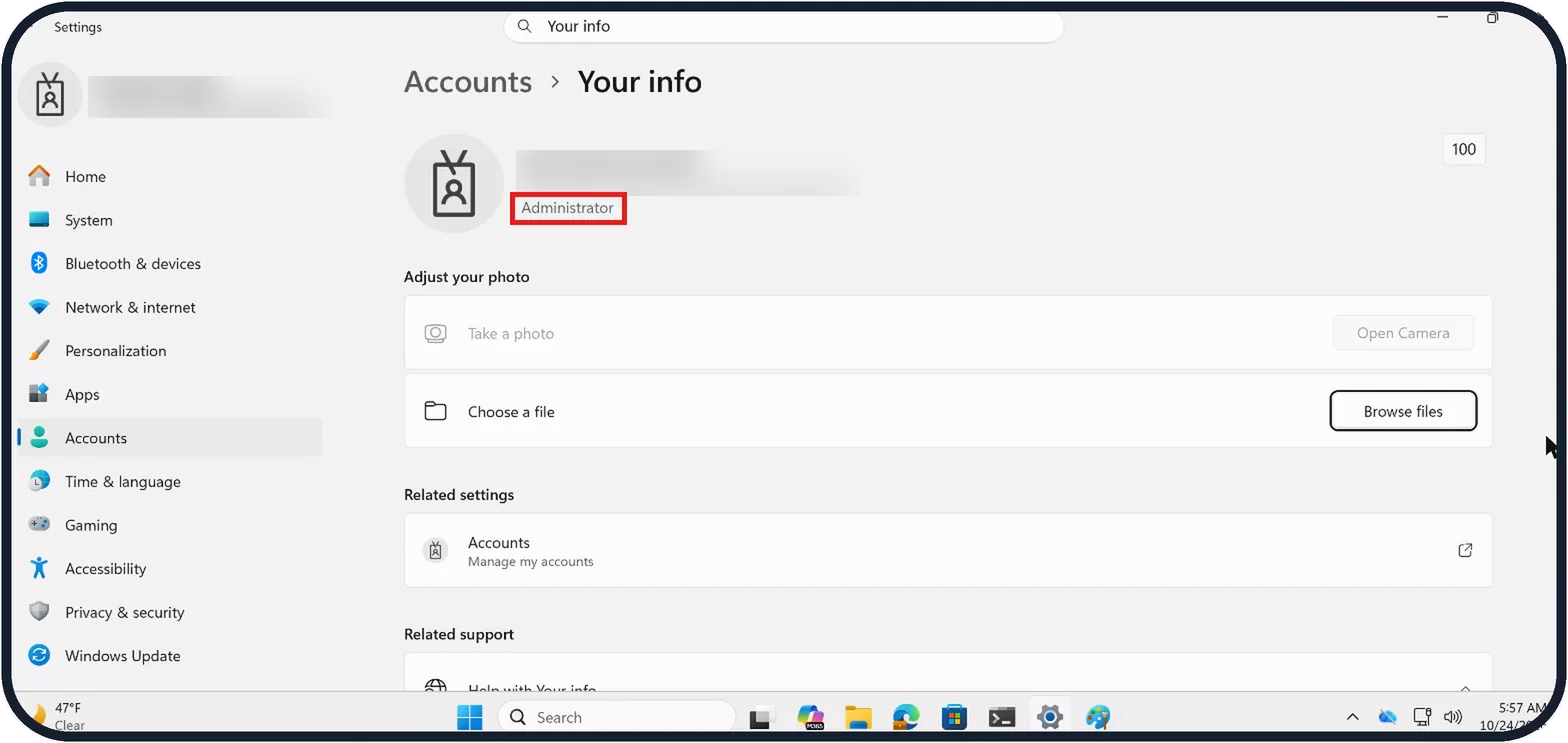
Task: Open Privacy & security settings
Action: coord(170,612)
